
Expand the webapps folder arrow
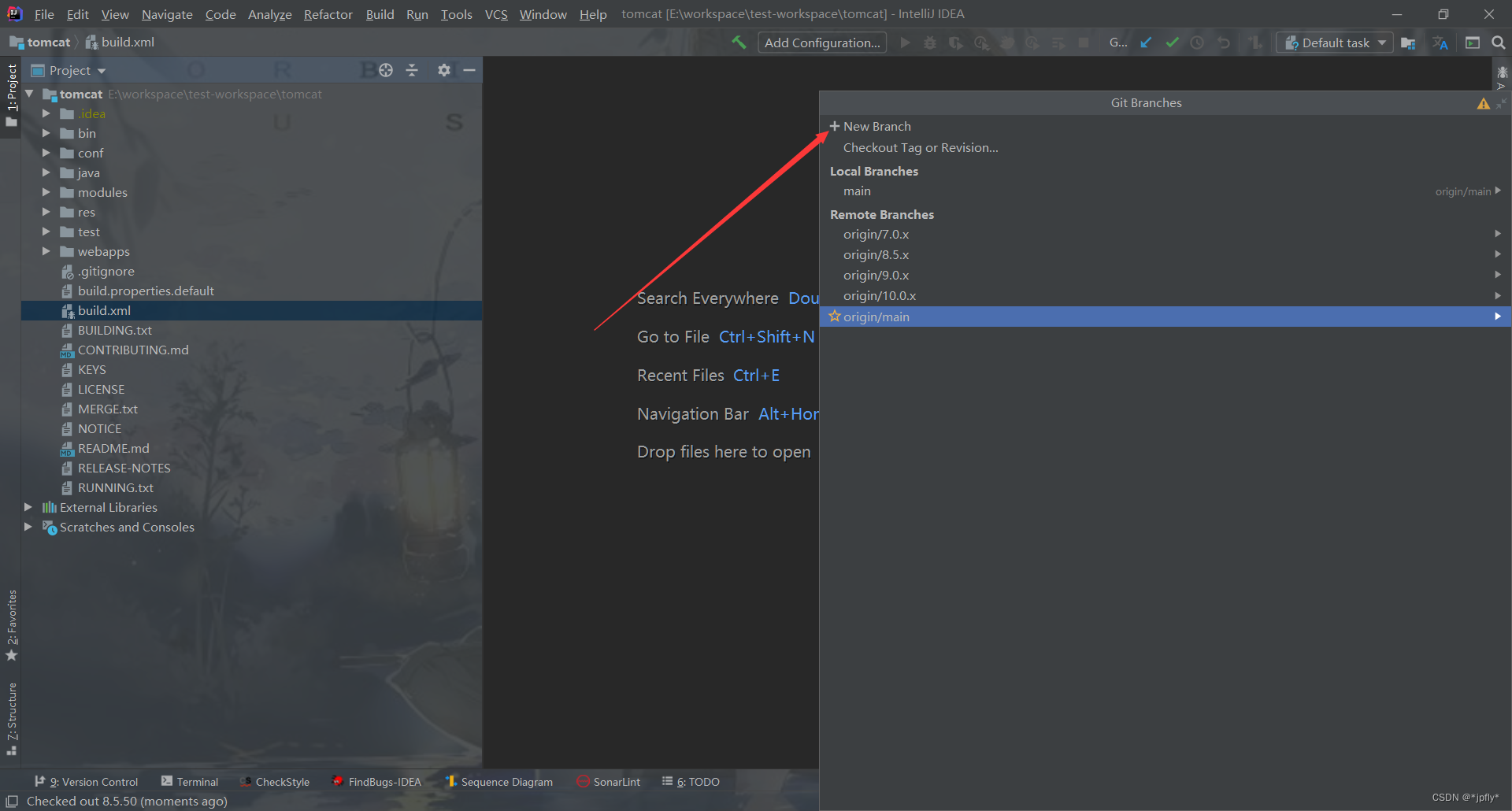[46, 251]
